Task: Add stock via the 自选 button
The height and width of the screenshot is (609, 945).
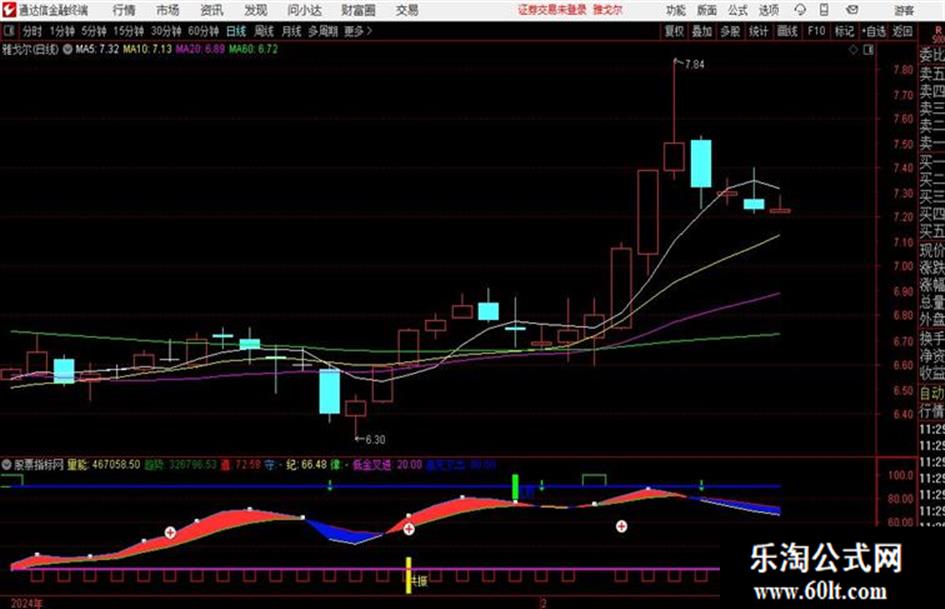Action: click(873, 31)
